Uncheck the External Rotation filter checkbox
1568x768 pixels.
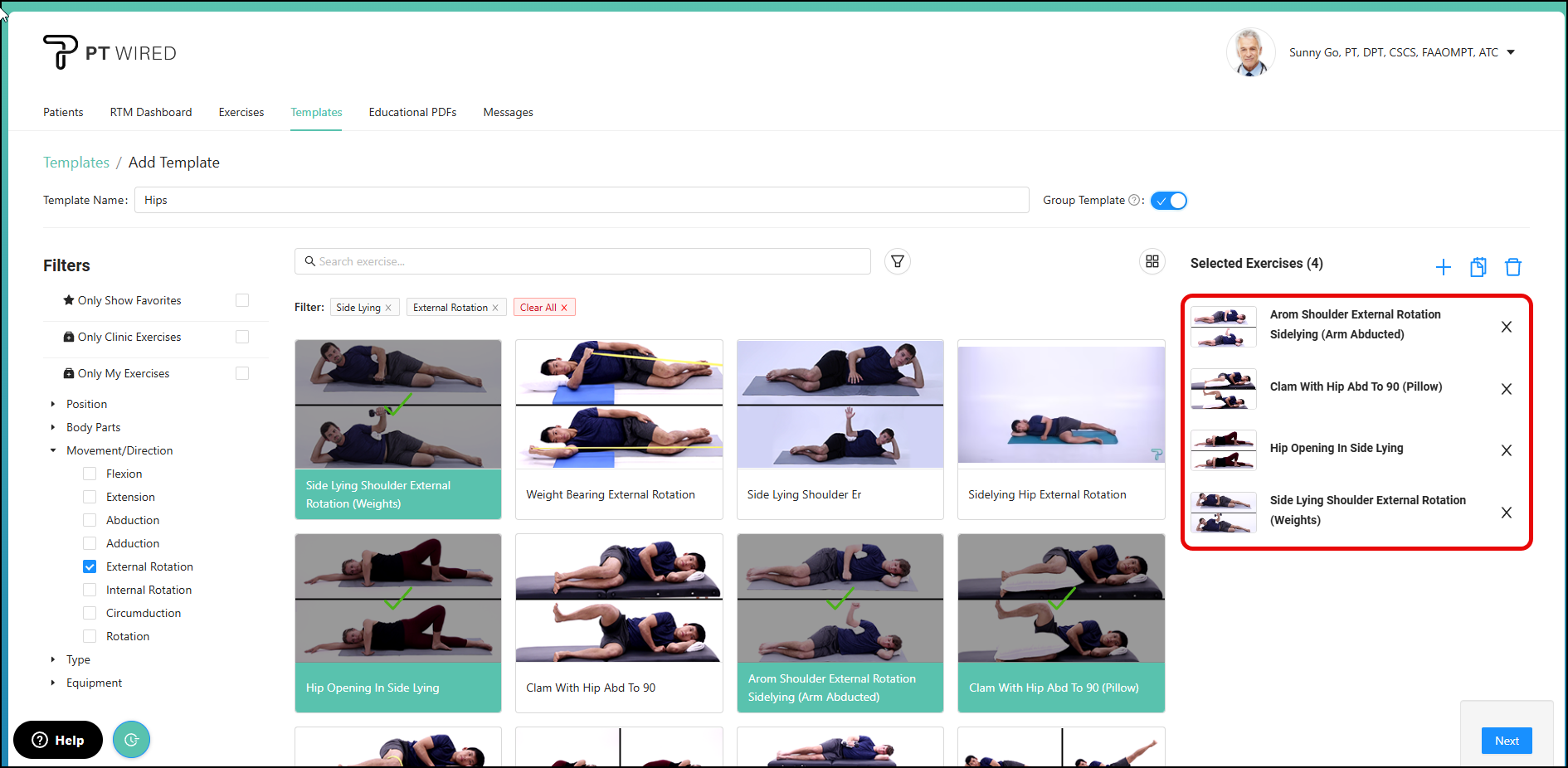pos(89,566)
